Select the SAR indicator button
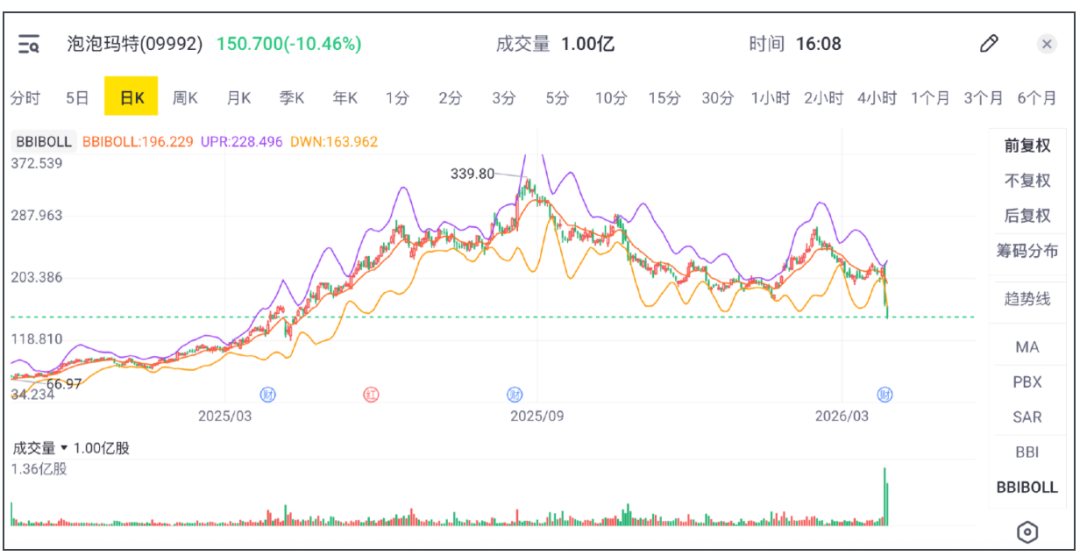Screen dimensions: 1080x556 coord(1027,417)
